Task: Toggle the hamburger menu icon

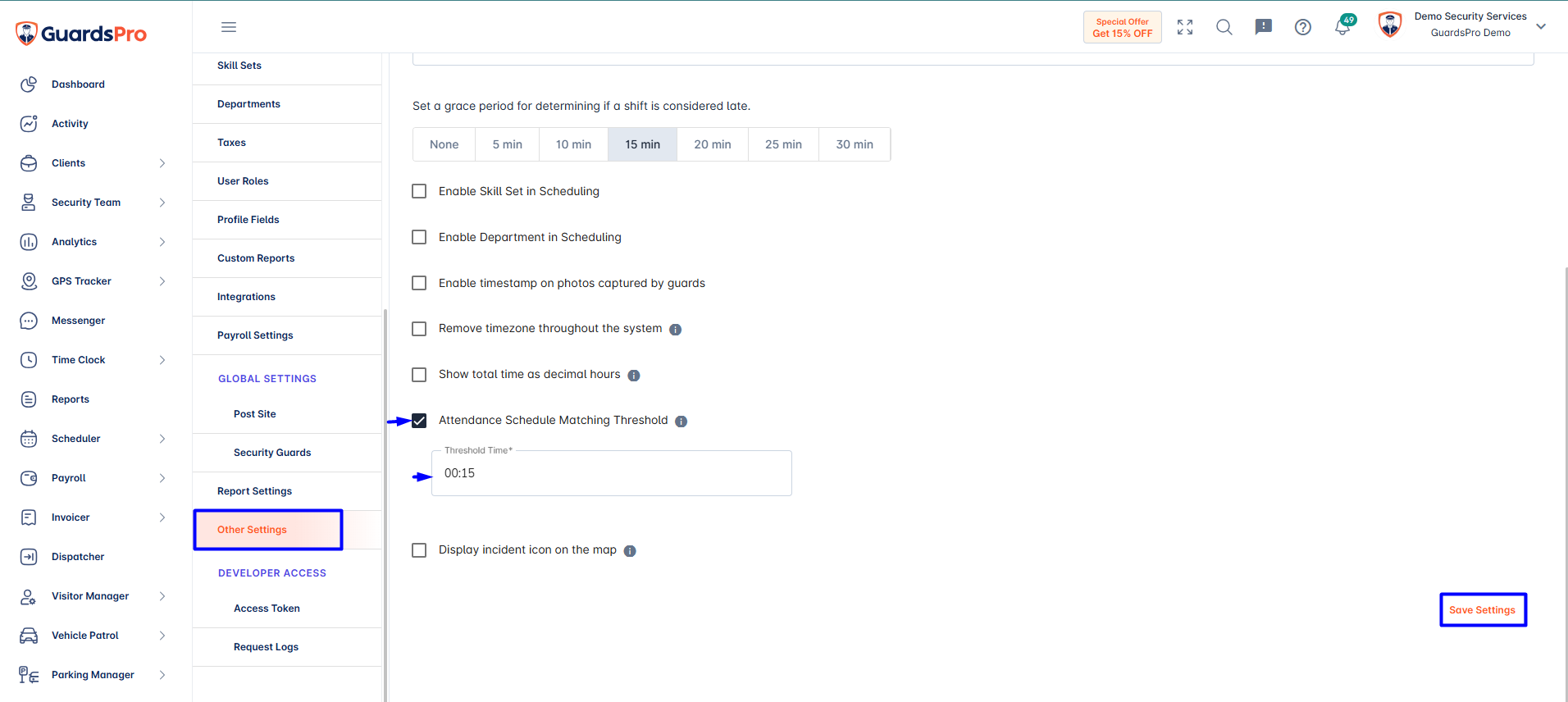Action: coord(229,27)
